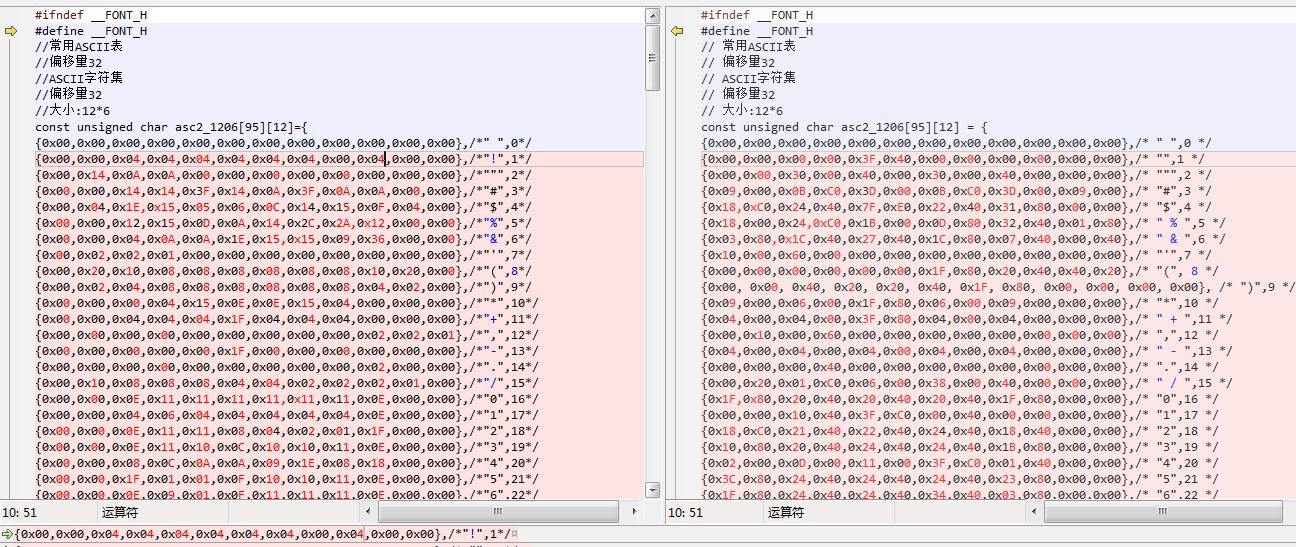Image resolution: width=1296 pixels, height=547 pixels.
Task: Click left pane row ending /*"*",10*/
Action: coord(286,303)
